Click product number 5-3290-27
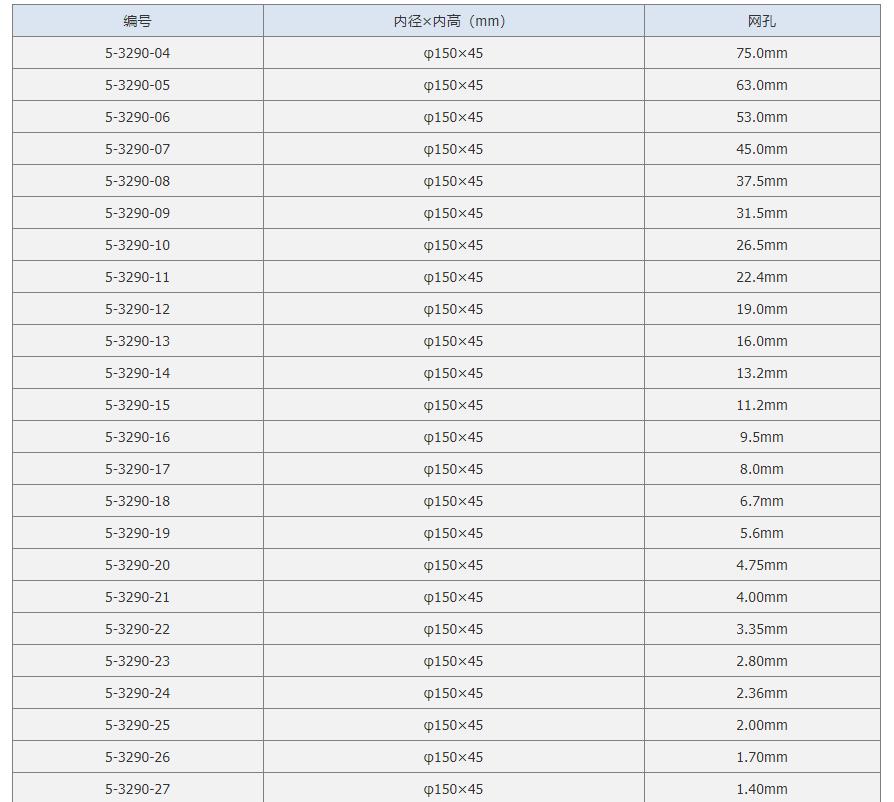This screenshot has width=894, height=802. tap(138, 789)
